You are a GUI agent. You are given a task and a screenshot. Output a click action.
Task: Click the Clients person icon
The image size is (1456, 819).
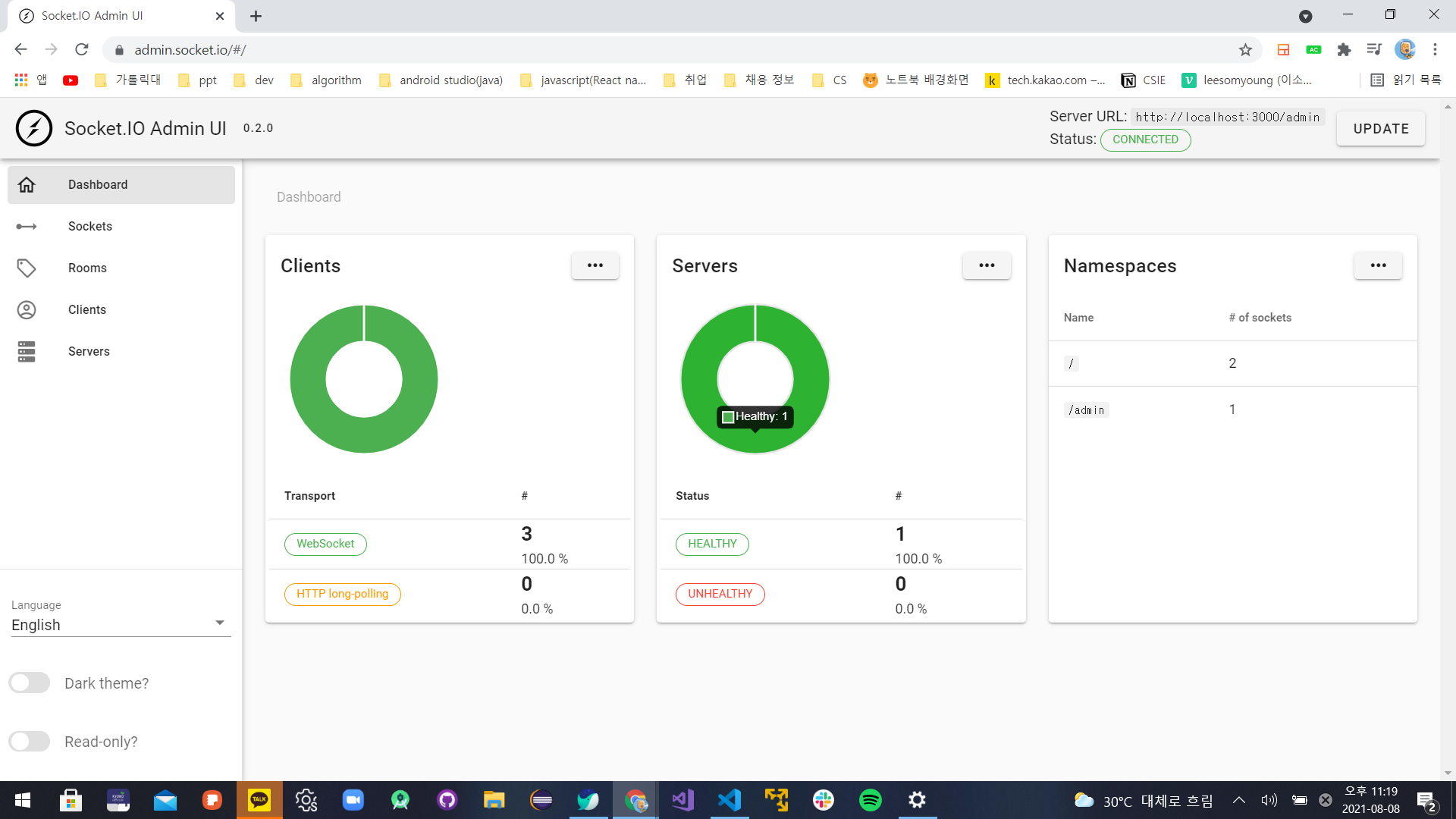(27, 310)
